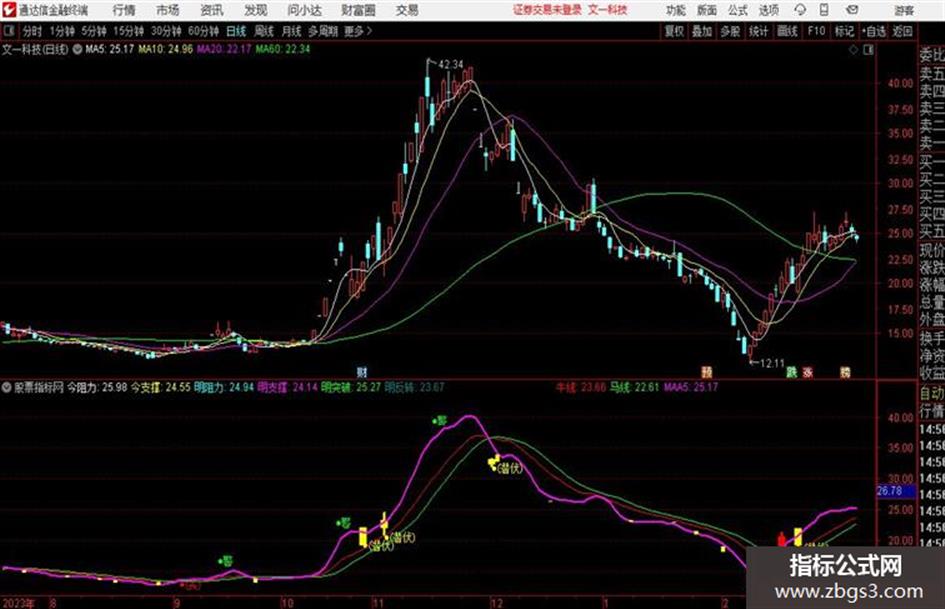Switch to the 周线 weekly tab
Screen dimensions: 945x609
click(x=264, y=31)
